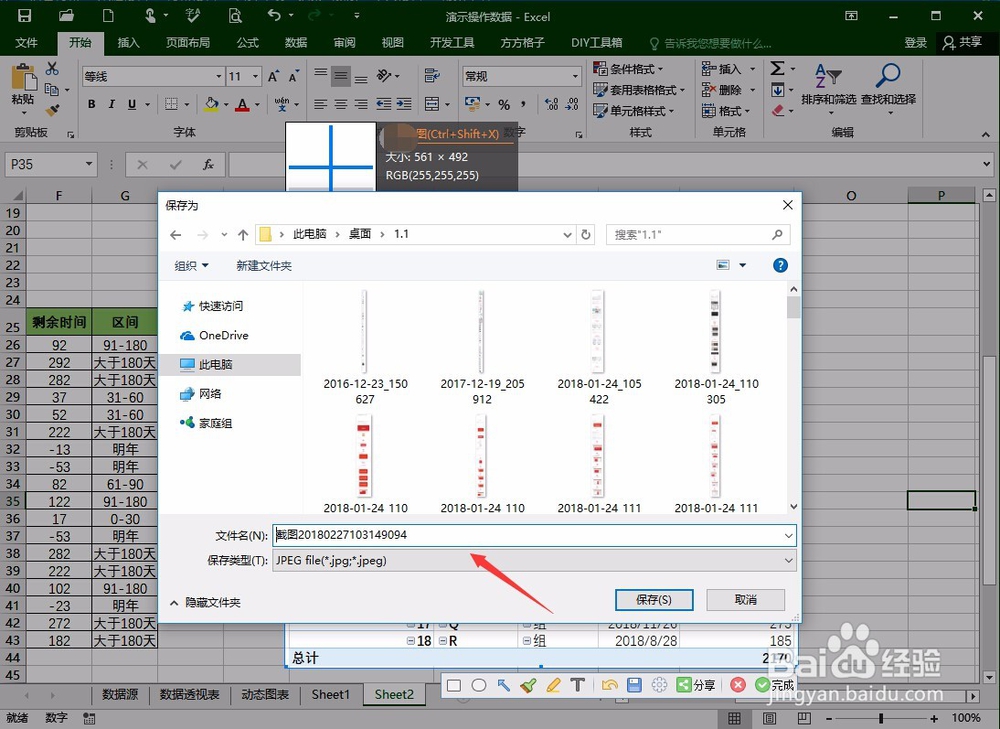Click the 取消 button
This screenshot has height=729, width=1000.
[746, 600]
